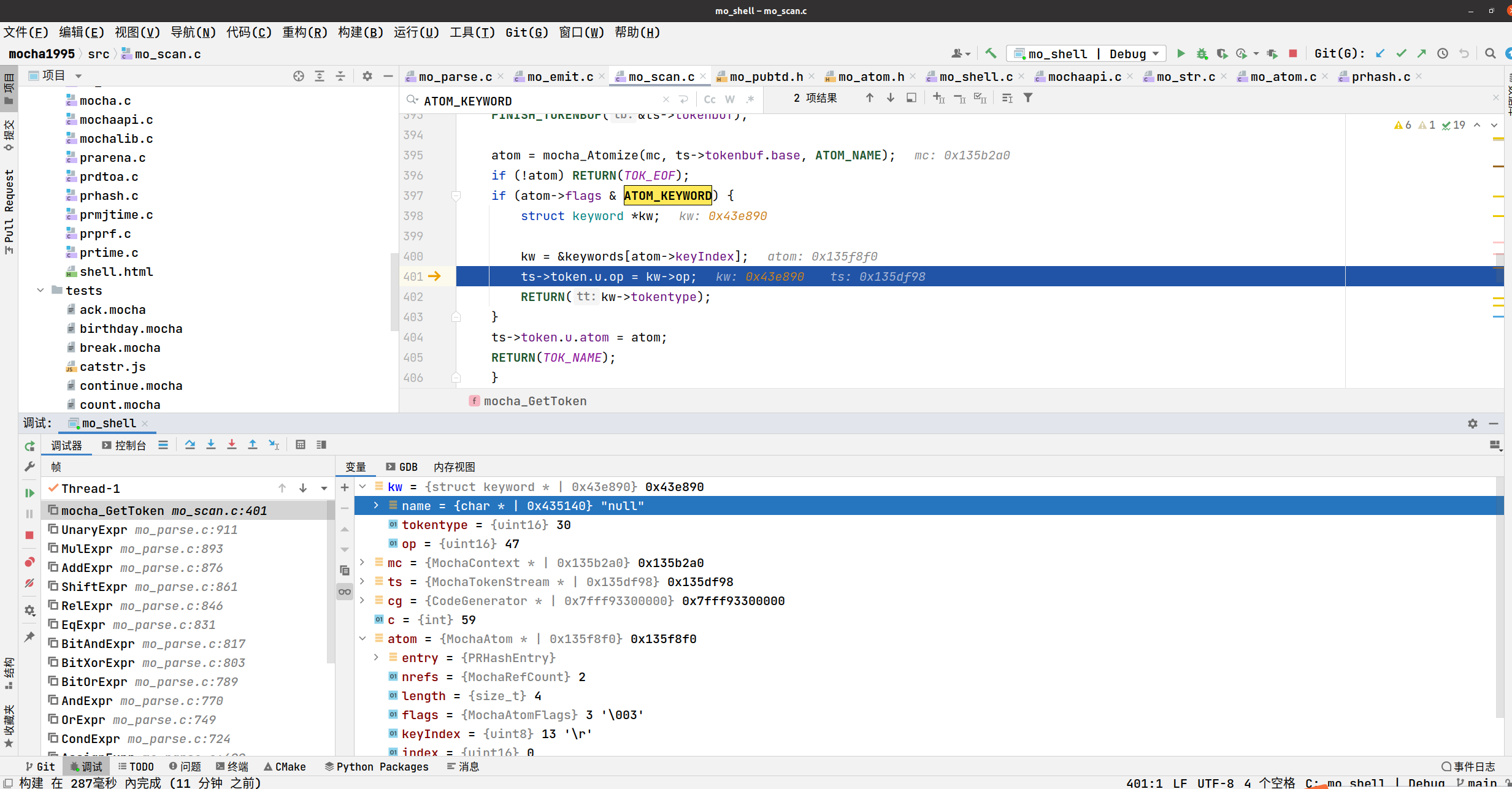Resume program in debug sidebar
This screenshot has width=1512, height=789.
pos(29,493)
